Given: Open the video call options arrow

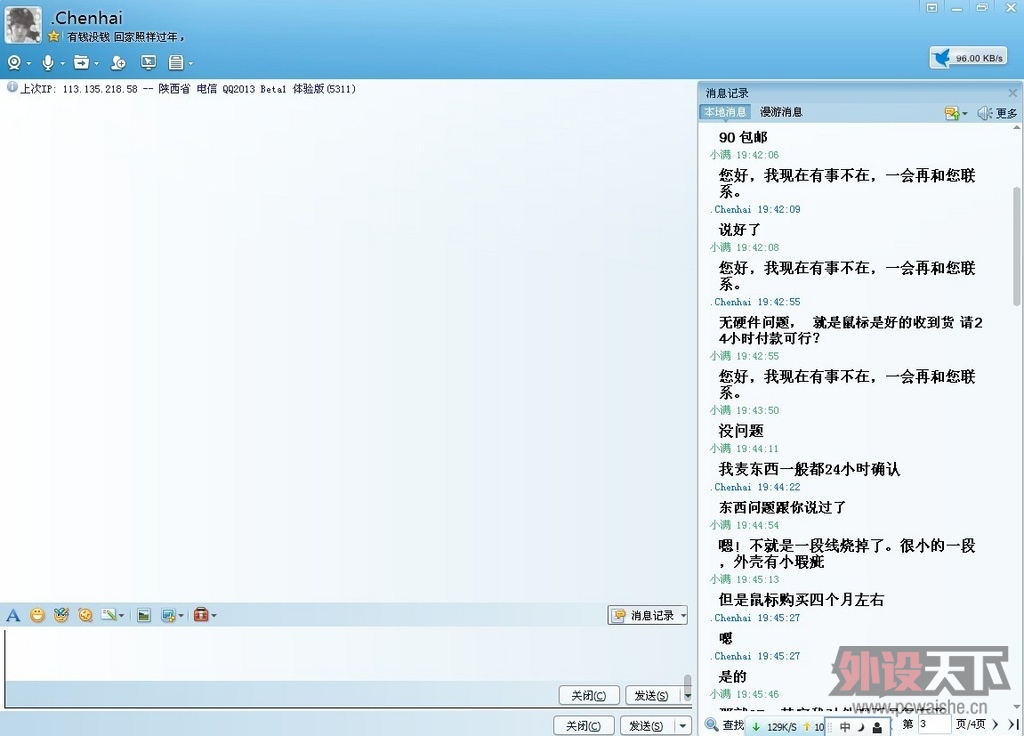Looking at the screenshot, I should tap(29, 64).
